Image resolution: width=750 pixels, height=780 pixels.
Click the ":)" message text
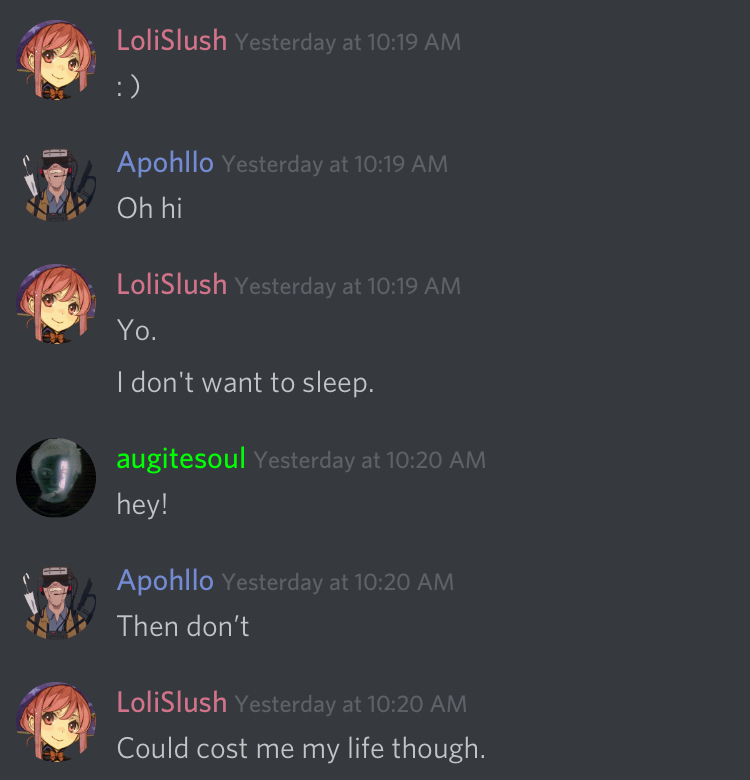coord(128,86)
